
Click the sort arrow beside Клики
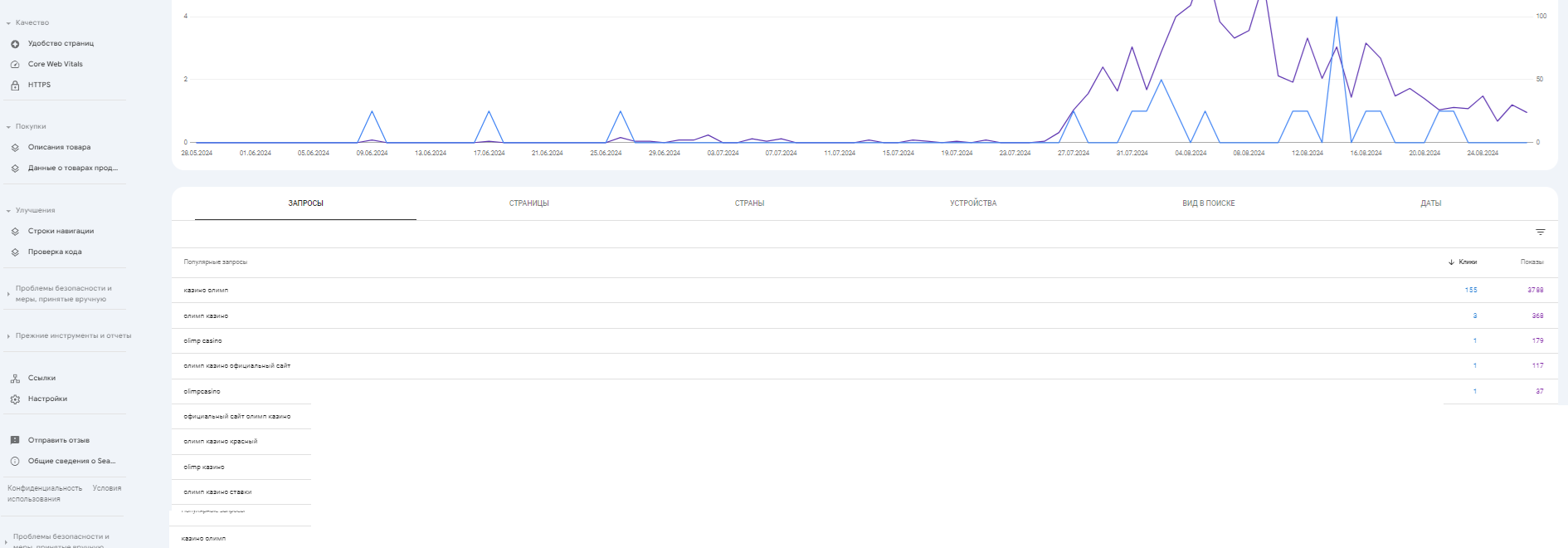(x=1451, y=262)
